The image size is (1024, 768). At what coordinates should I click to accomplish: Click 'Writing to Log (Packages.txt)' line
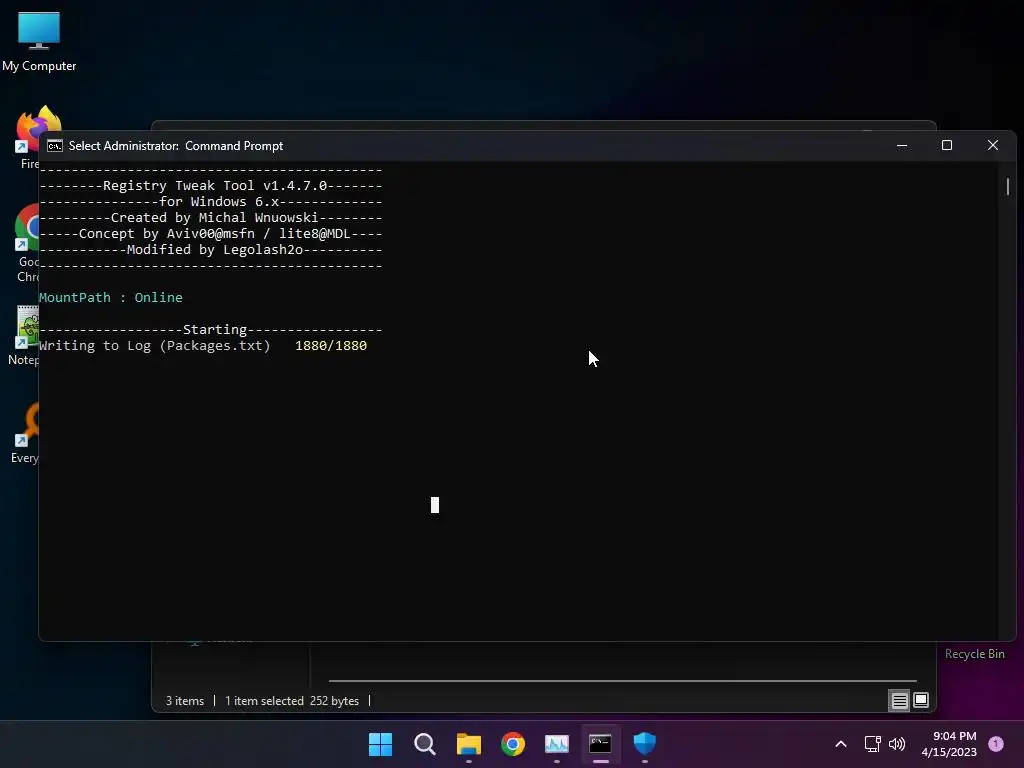click(155, 345)
